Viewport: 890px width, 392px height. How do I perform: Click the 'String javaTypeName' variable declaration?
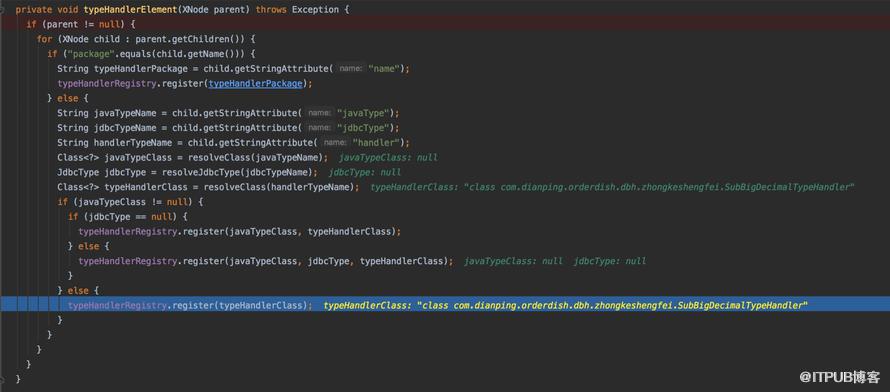click(108, 113)
